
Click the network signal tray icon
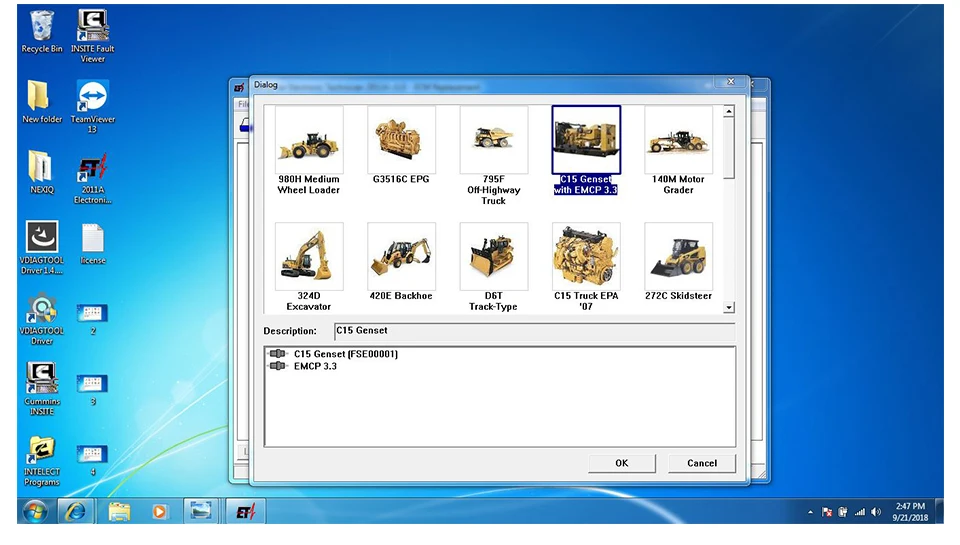pyautogui.click(x=860, y=513)
